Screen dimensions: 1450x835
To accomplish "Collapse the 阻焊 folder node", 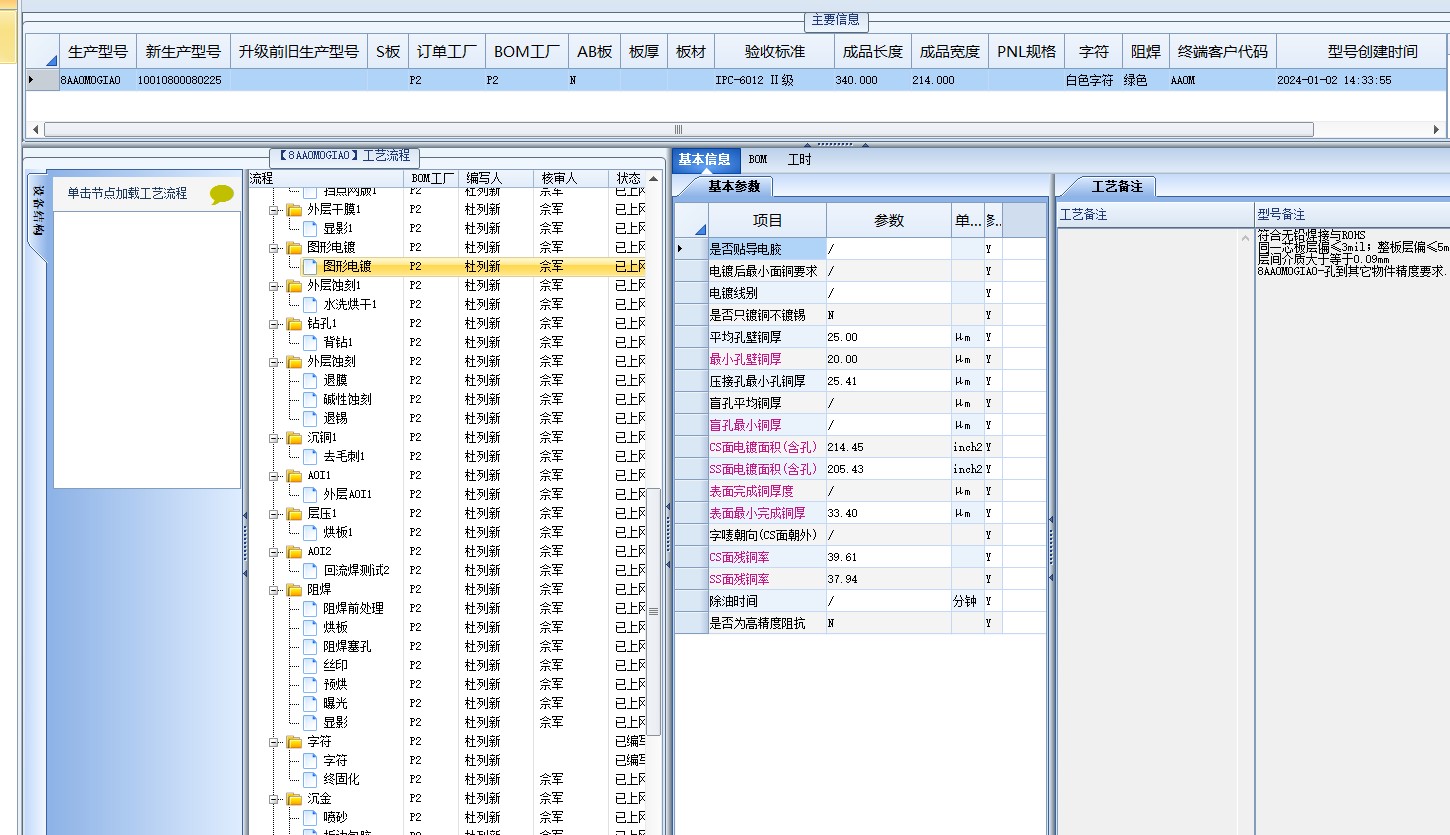I will click(273, 591).
